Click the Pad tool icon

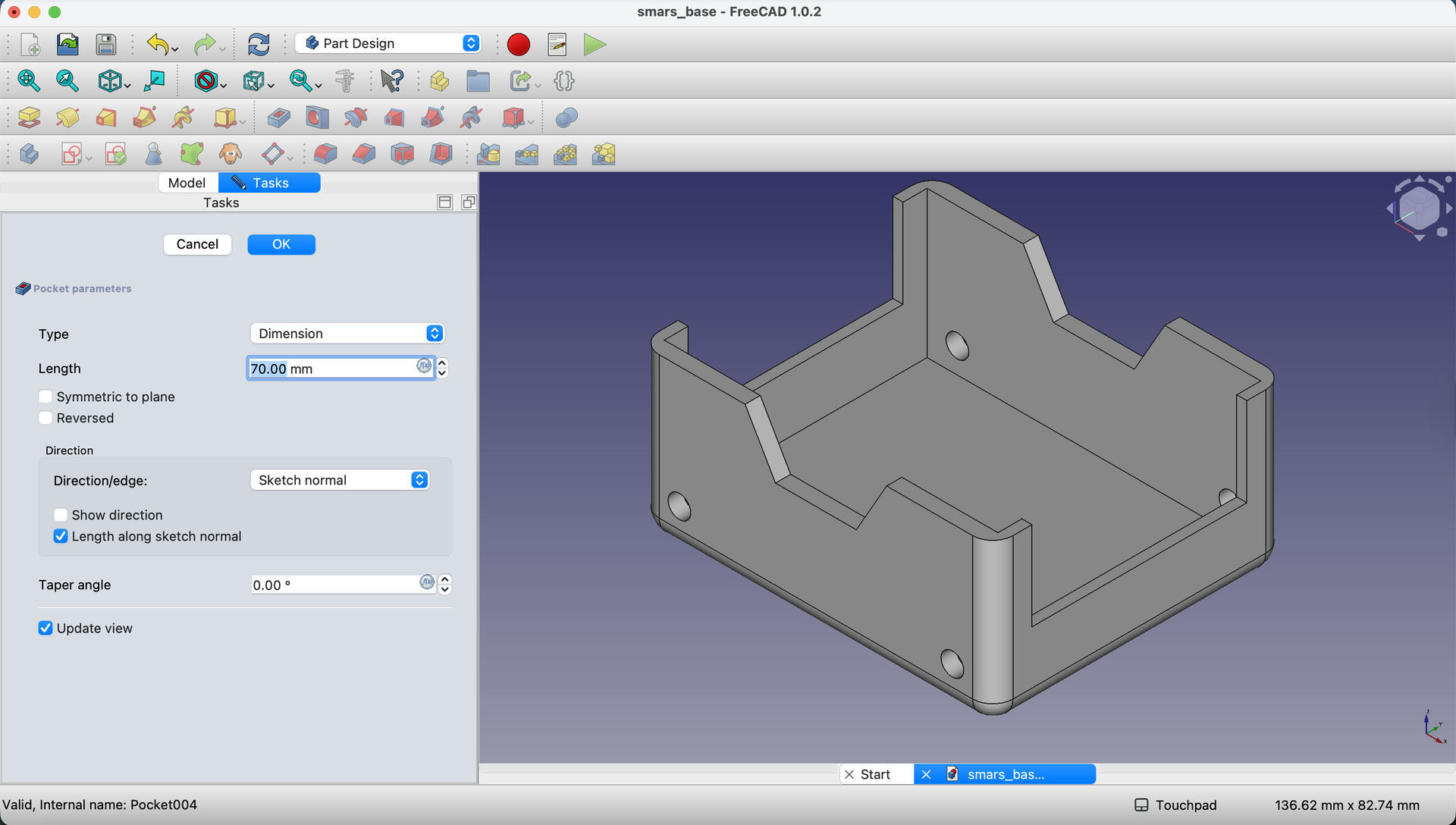tap(29, 118)
